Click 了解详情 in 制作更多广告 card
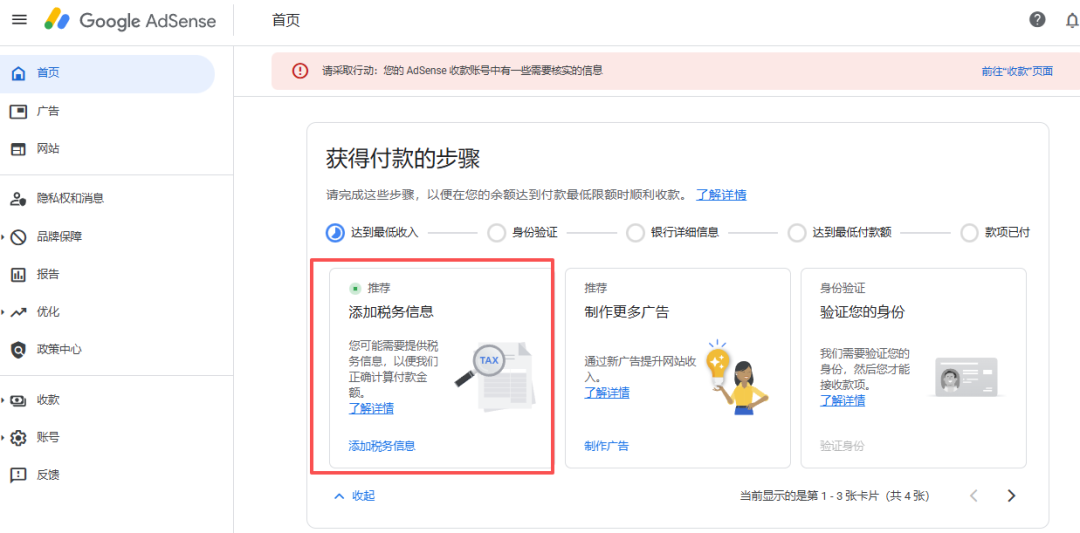Image resolution: width=1080 pixels, height=533 pixels. point(607,393)
